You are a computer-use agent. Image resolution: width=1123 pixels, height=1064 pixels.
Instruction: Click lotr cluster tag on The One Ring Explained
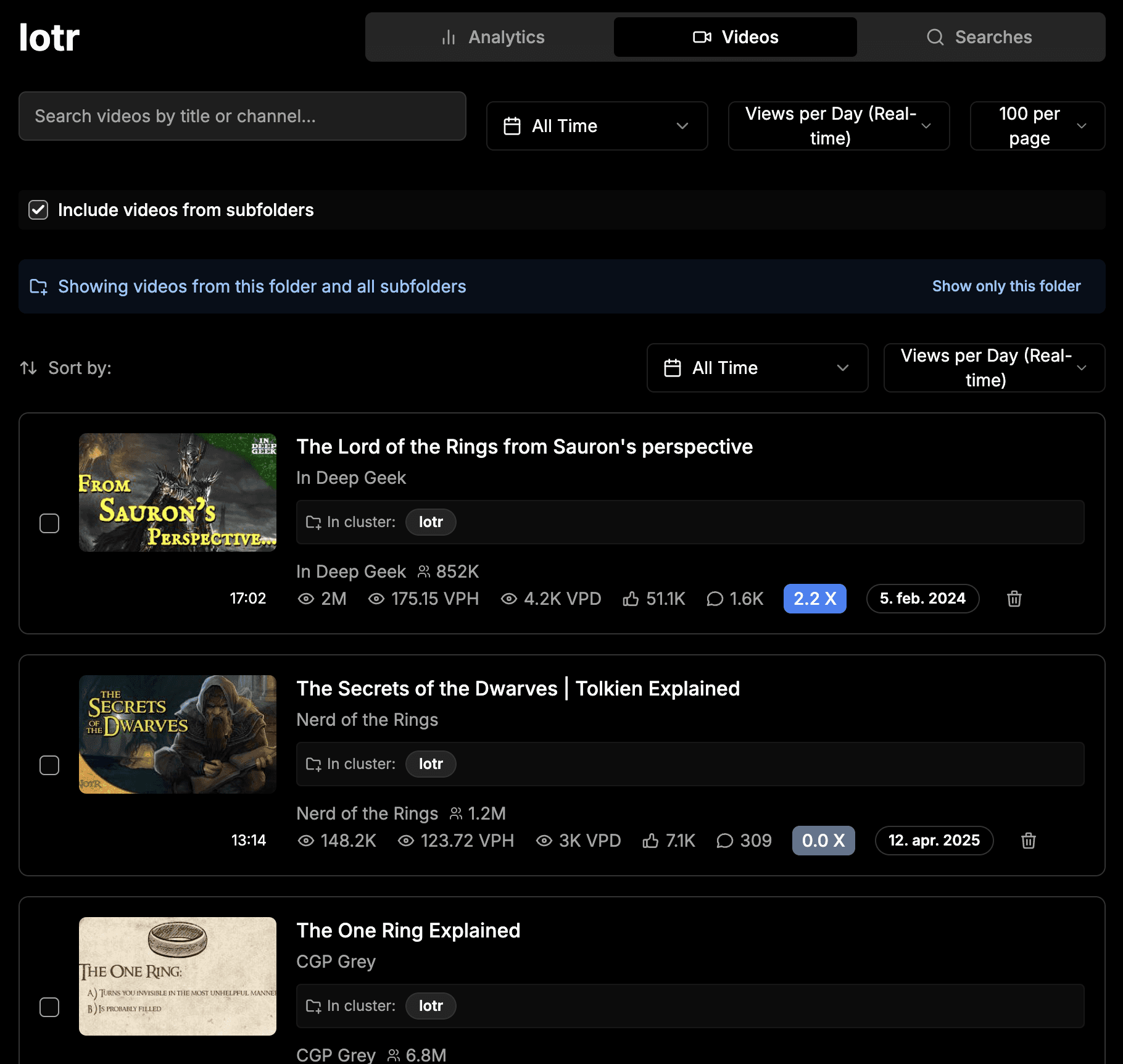431,1006
